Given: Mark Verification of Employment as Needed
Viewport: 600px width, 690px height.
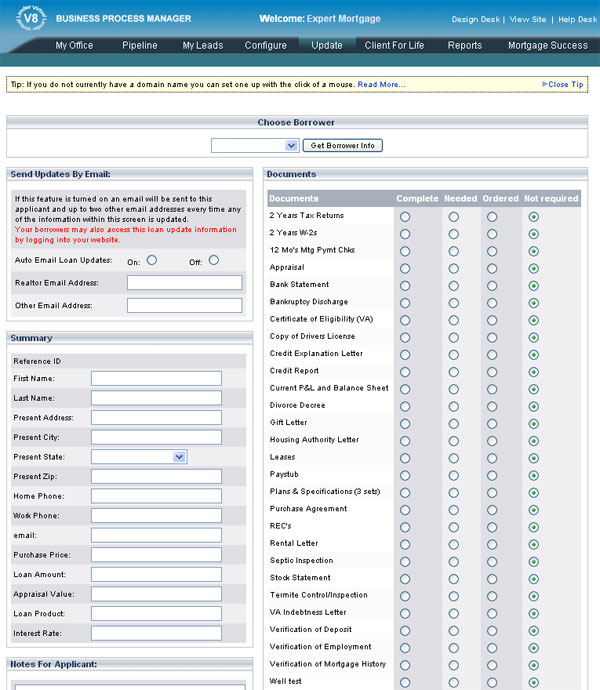Looking at the screenshot, I should (x=453, y=648).
